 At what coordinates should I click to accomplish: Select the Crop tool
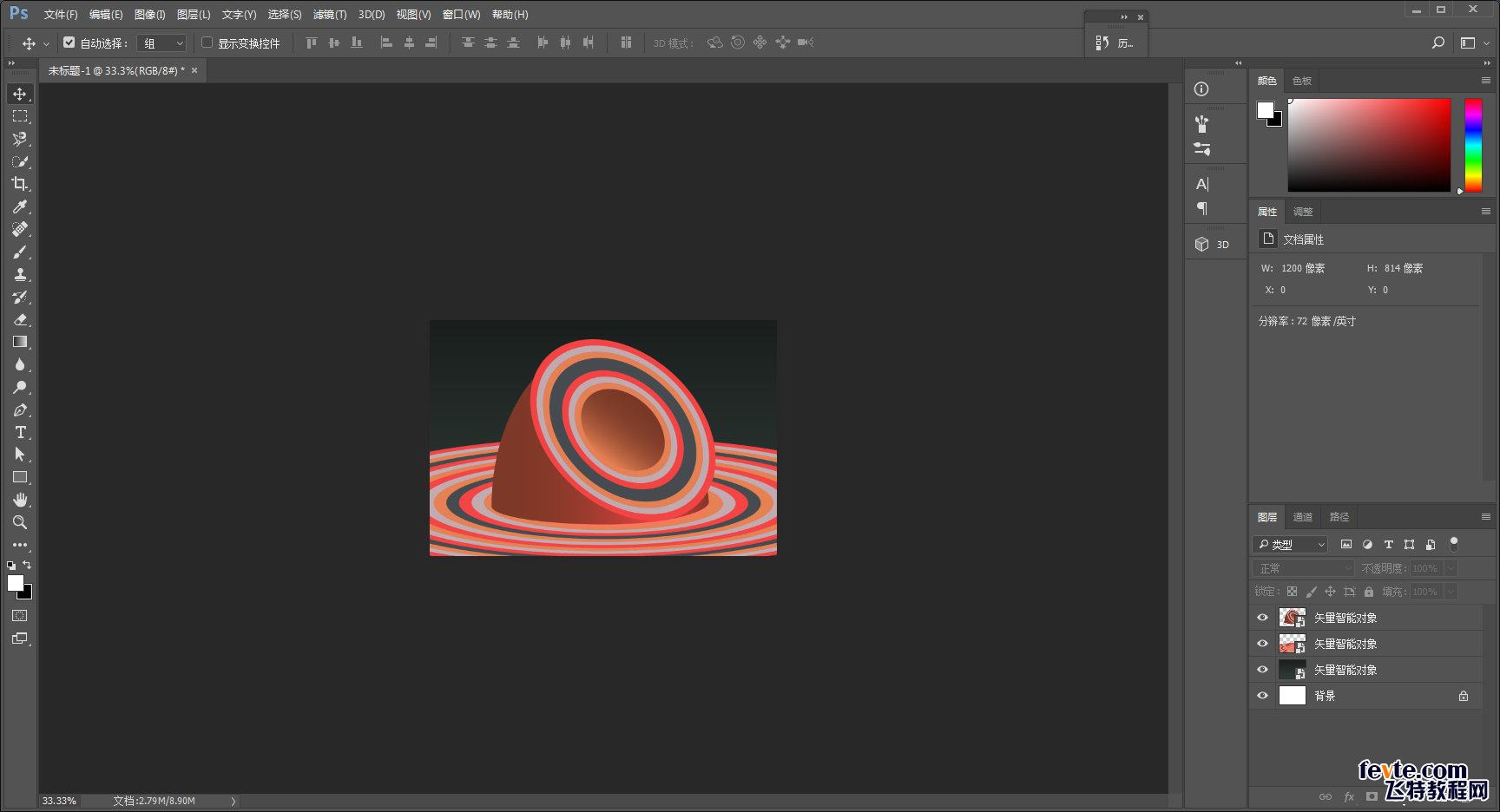coord(19,184)
